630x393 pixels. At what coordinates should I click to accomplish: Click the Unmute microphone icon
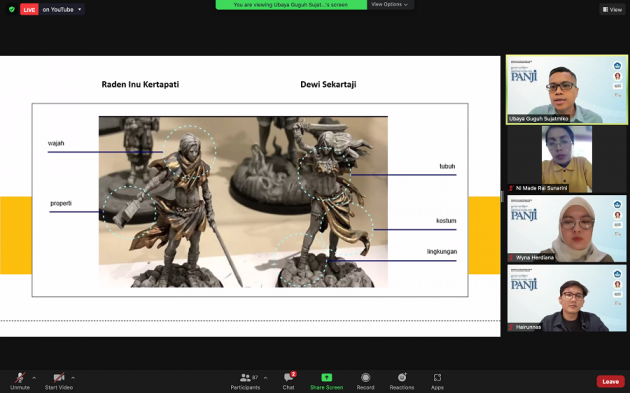pos(20,378)
